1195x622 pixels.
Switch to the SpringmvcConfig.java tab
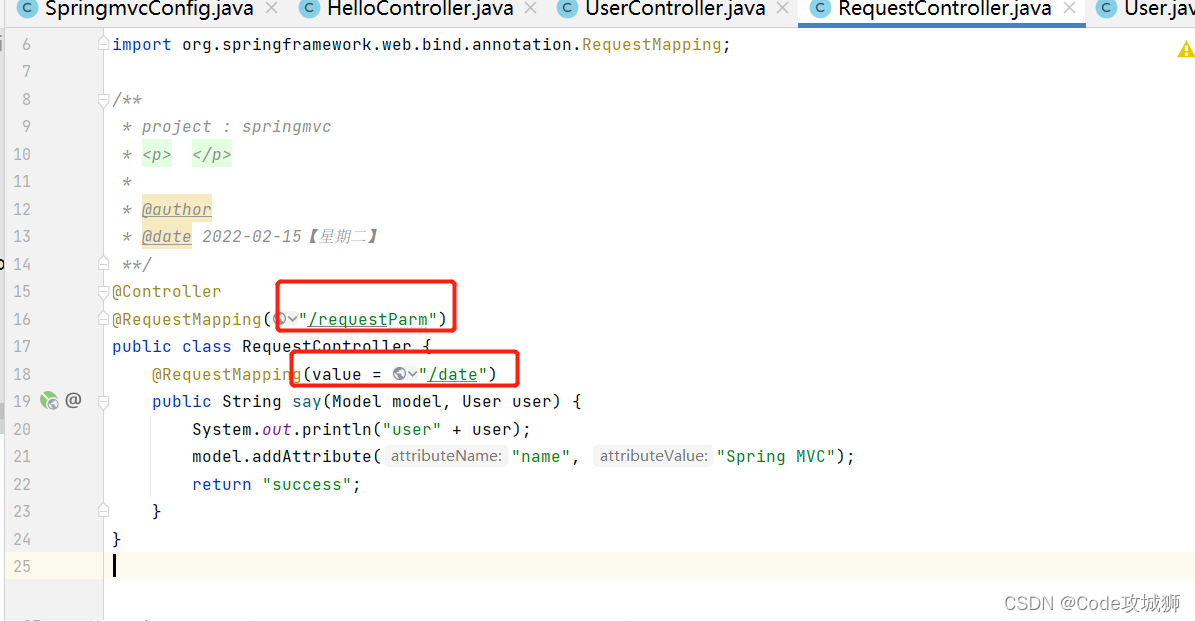point(149,9)
